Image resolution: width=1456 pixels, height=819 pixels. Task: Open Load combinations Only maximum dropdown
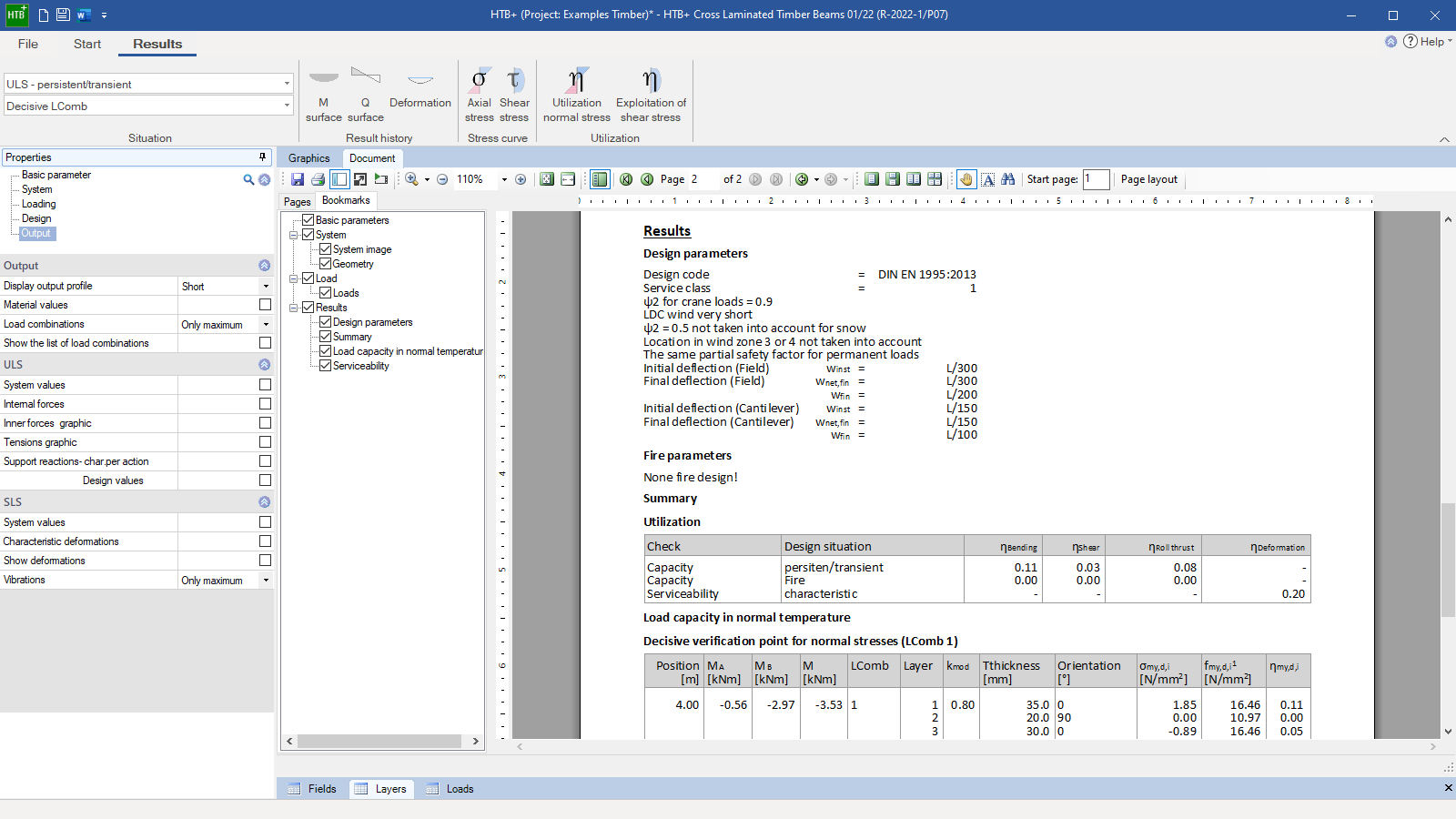266,325
